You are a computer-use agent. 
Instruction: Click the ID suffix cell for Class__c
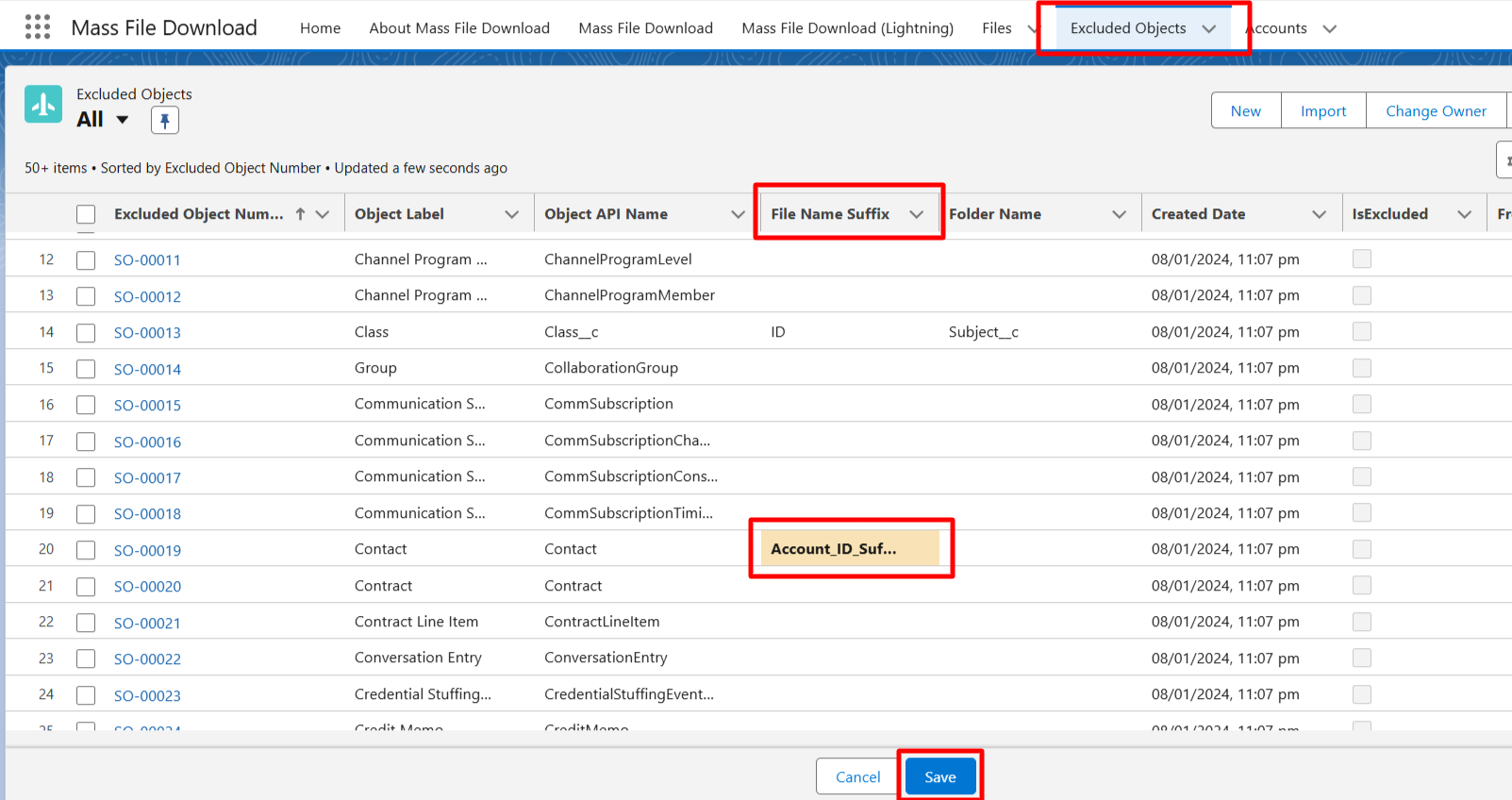(778, 332)
